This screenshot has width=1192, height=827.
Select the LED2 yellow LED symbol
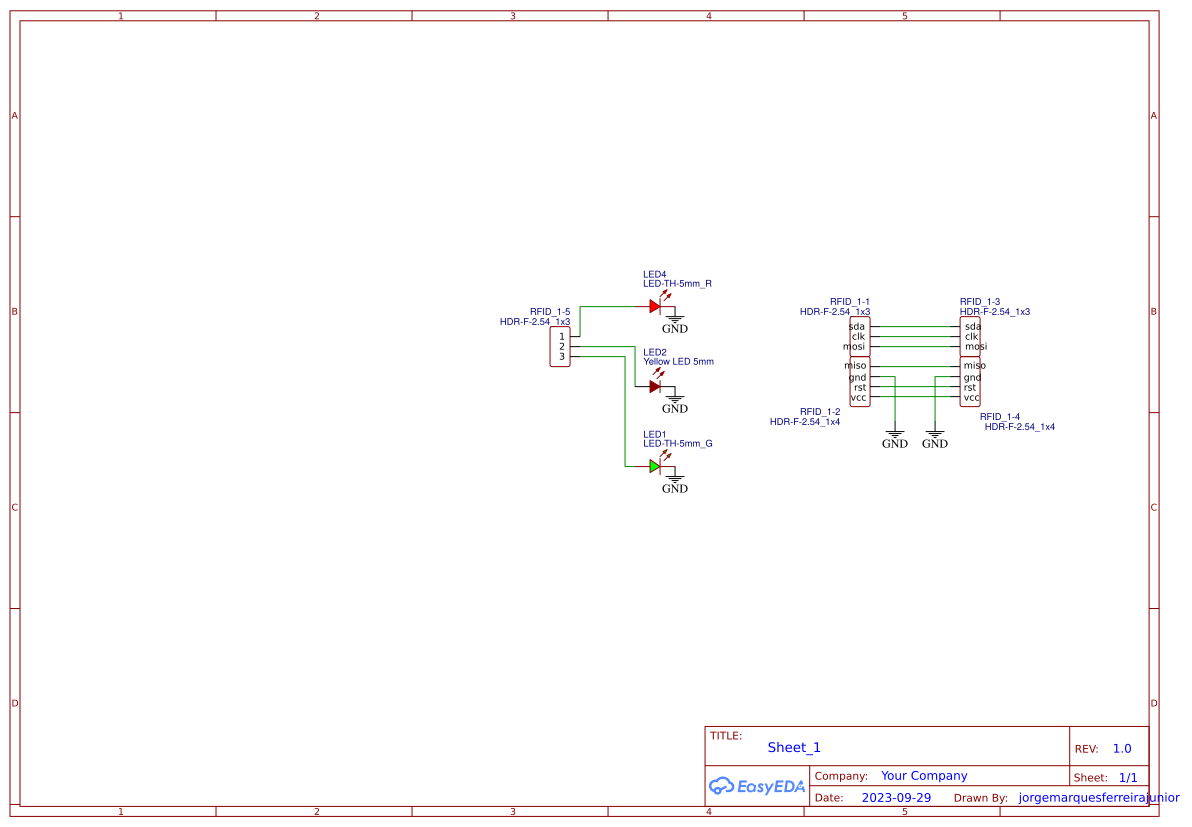(656, 384)
